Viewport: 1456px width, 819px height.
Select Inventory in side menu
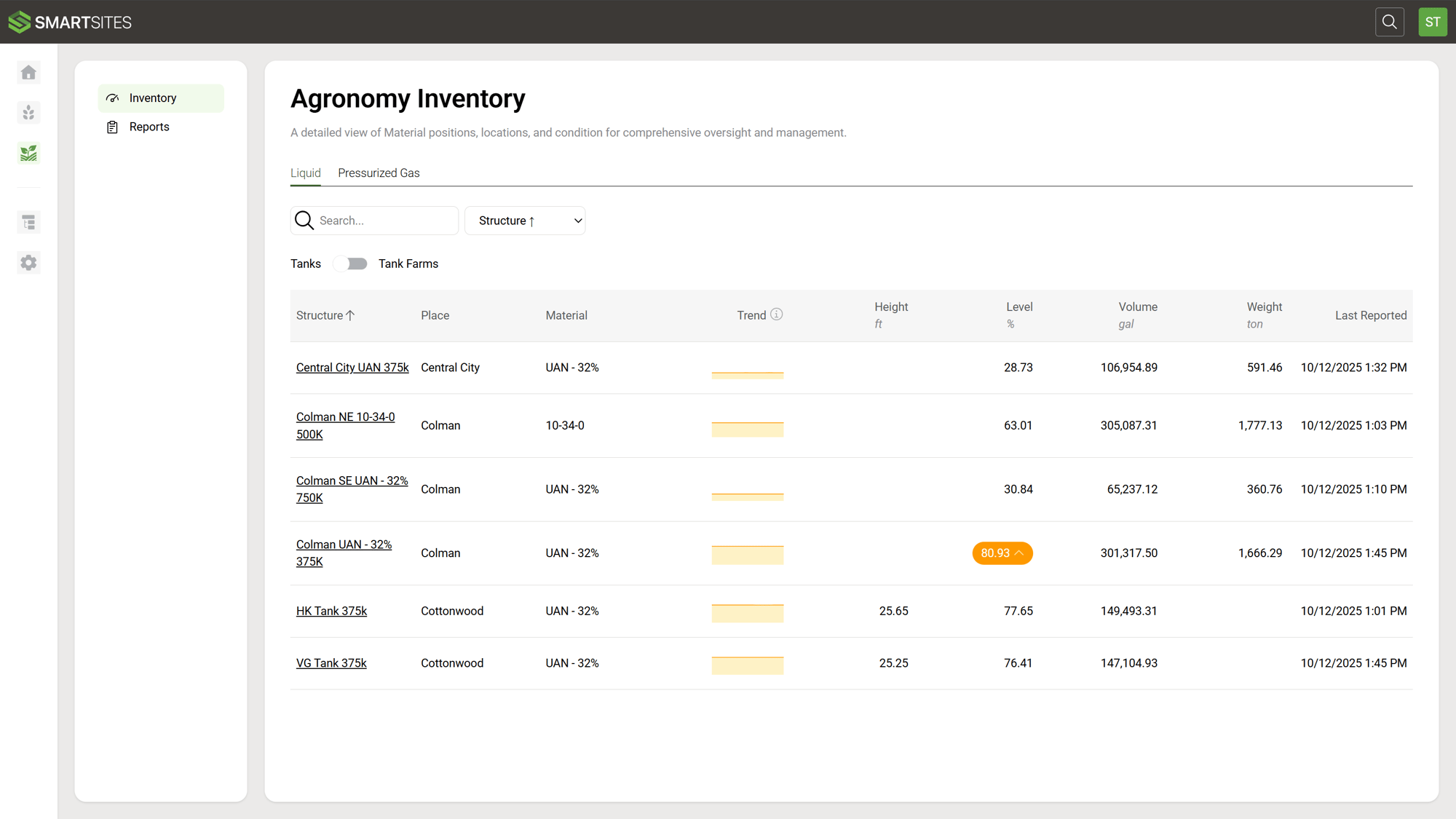click(x=153, y=98)
